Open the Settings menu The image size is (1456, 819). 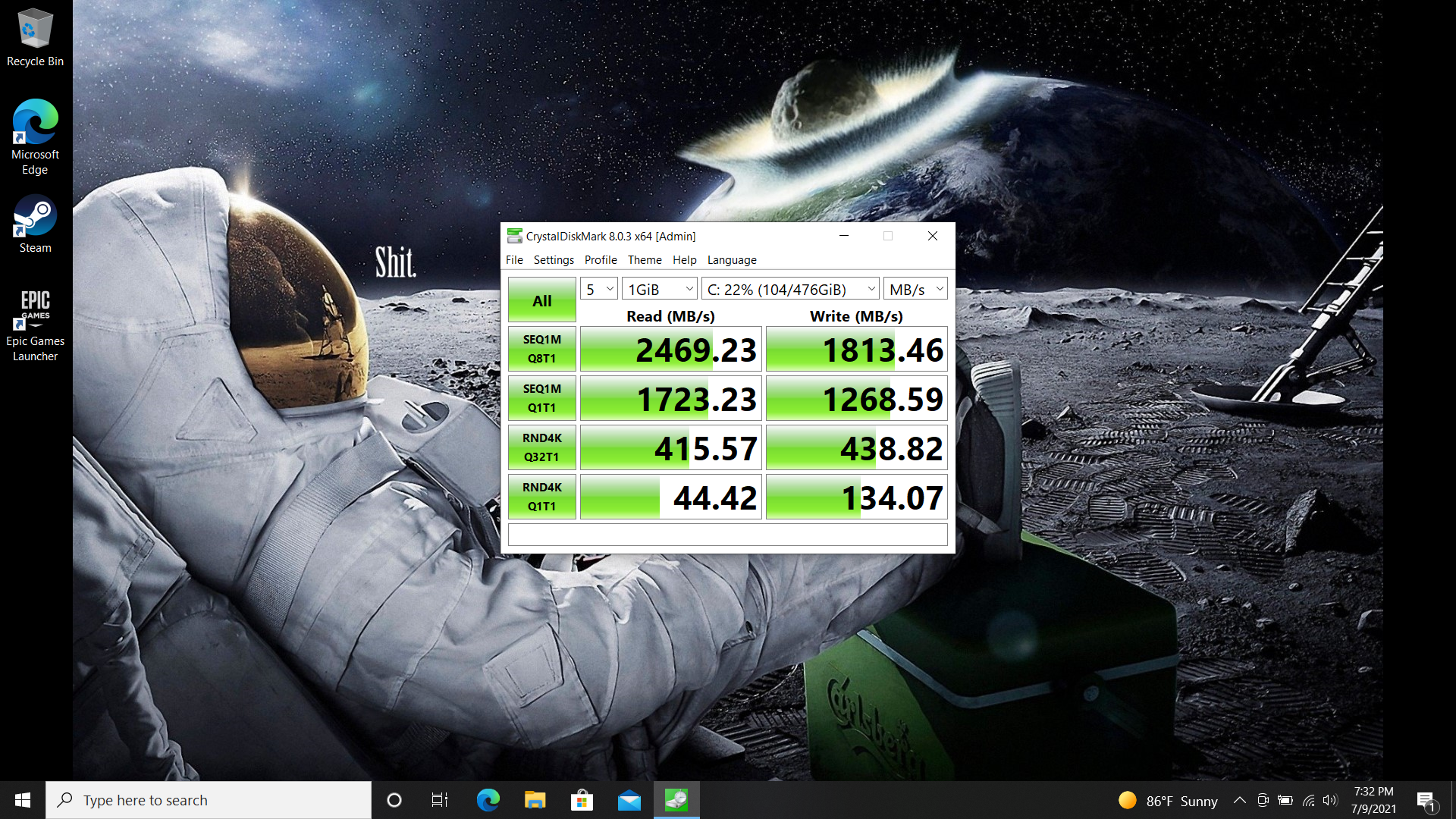[554, 259]
